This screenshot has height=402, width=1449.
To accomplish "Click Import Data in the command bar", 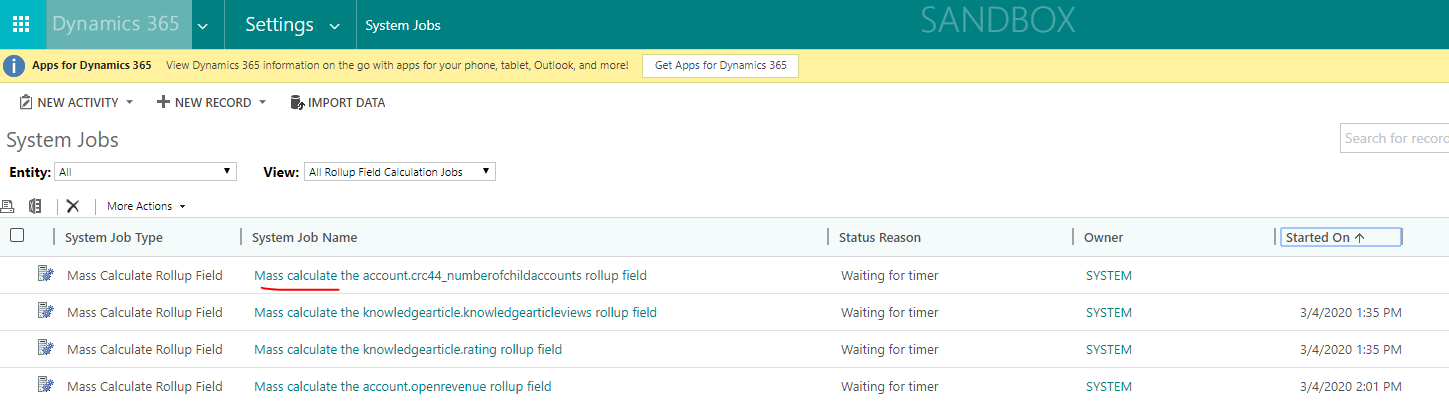I will click(337, 102).
